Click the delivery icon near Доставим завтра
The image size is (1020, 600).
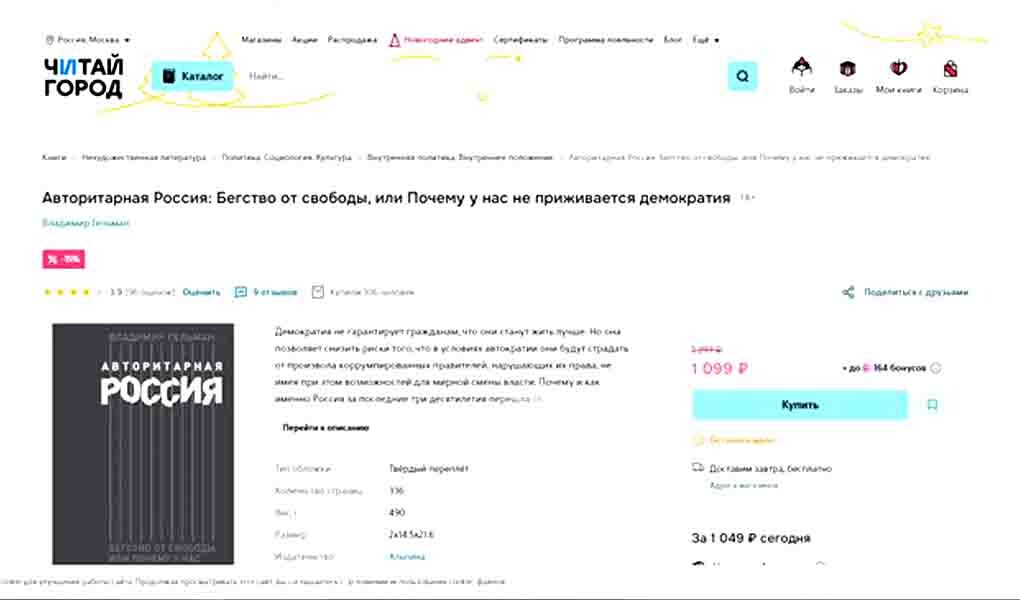click(x=697, y=467)
